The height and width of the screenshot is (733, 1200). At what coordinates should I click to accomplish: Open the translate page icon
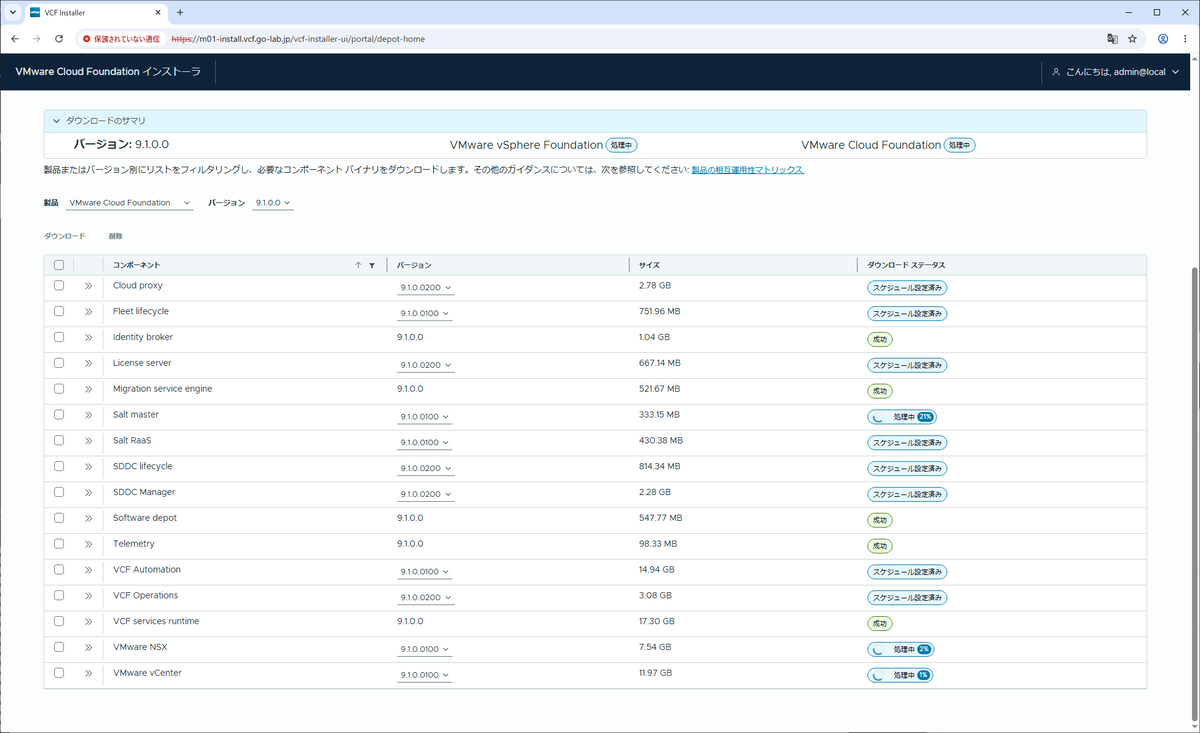(x=1112, y=39)
